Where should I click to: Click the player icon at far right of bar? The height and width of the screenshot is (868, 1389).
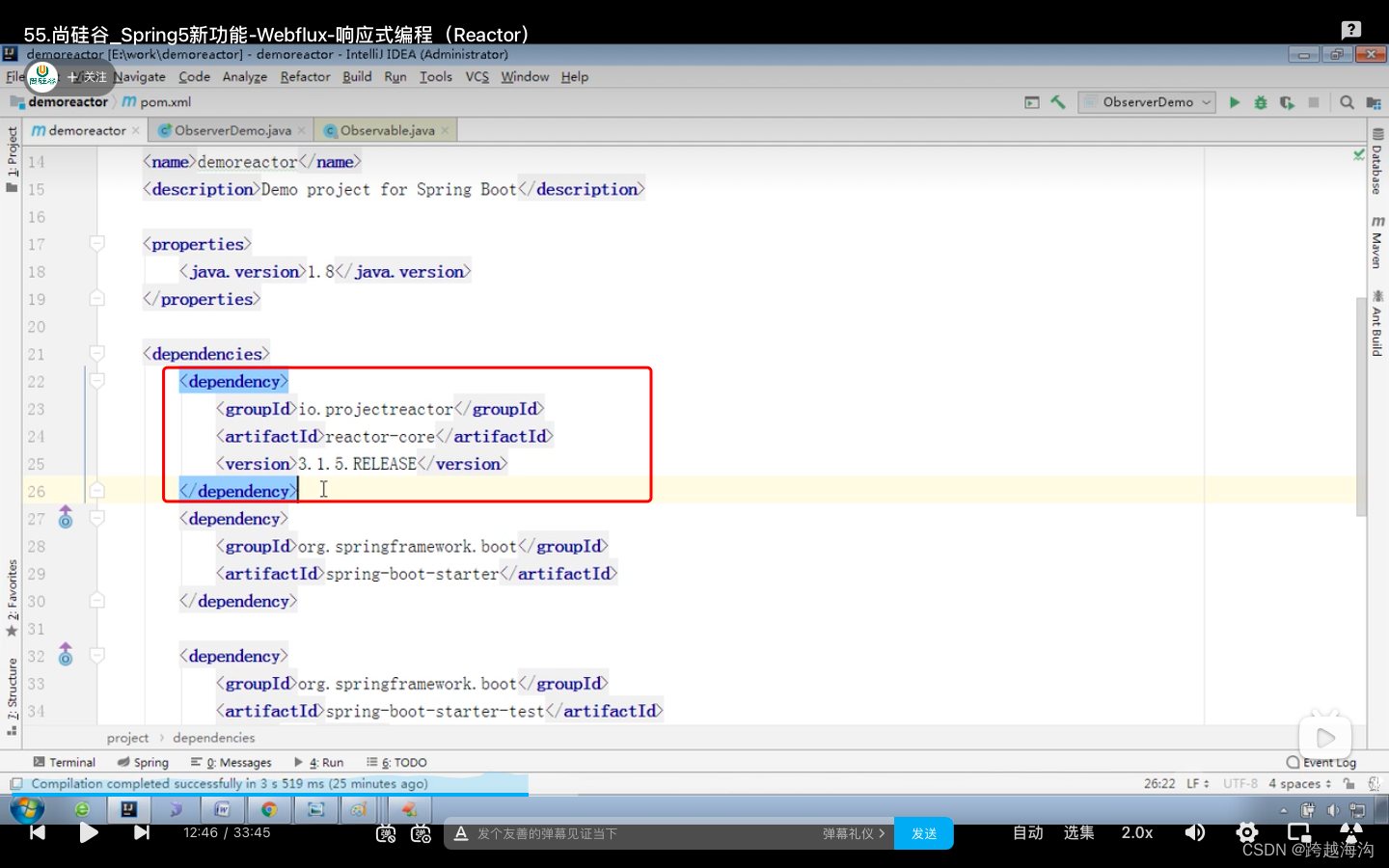tap(1351, 831)
